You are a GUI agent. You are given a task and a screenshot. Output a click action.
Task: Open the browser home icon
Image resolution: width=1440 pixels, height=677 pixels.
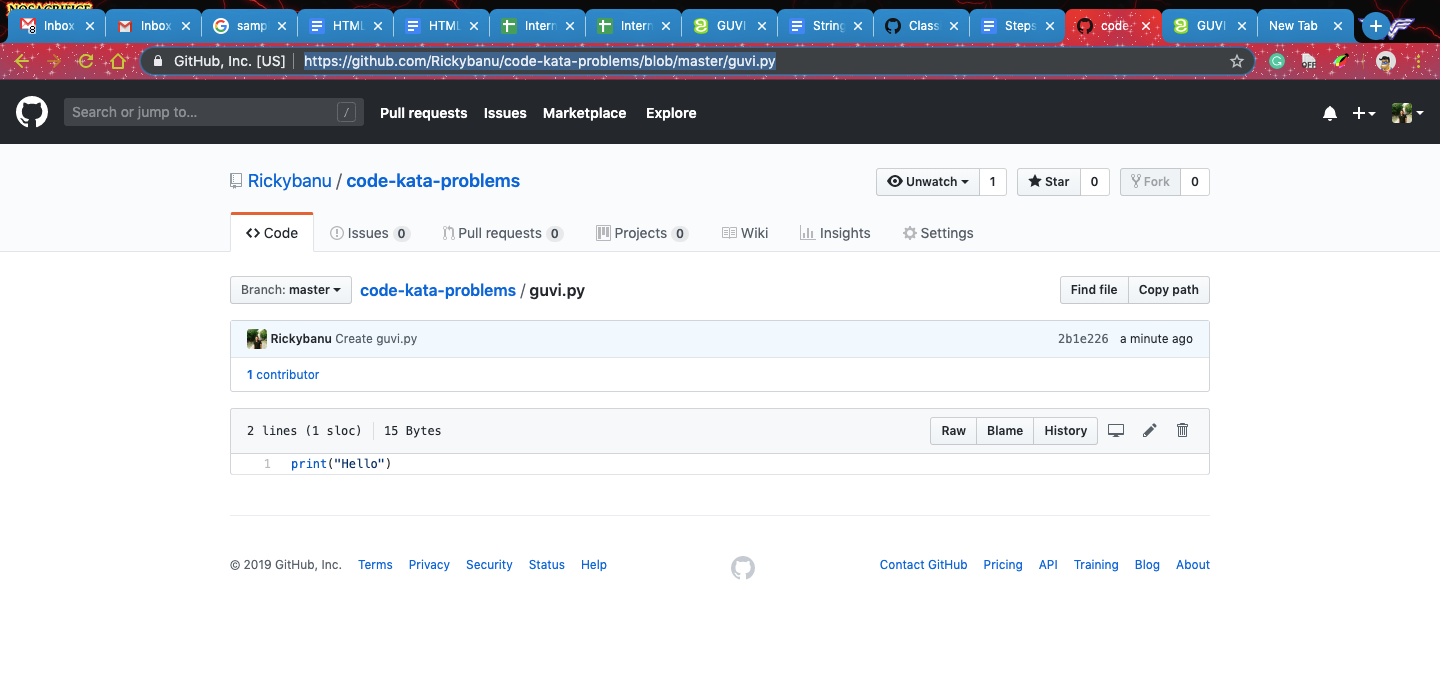click(117, 61)
